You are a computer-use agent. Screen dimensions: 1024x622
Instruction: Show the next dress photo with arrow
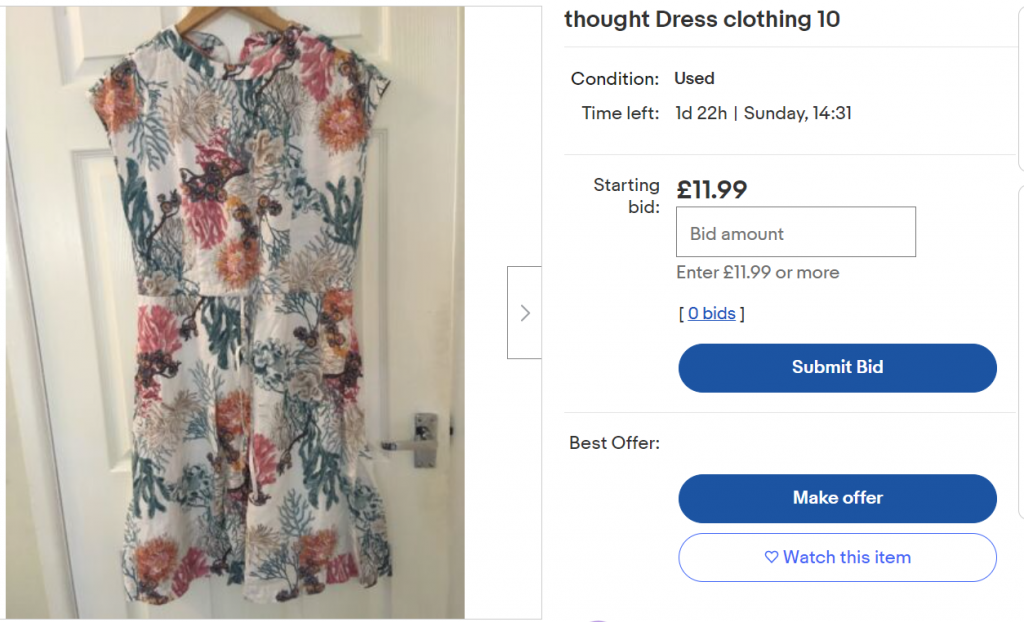pyautogui.click(x=524, y=313)
